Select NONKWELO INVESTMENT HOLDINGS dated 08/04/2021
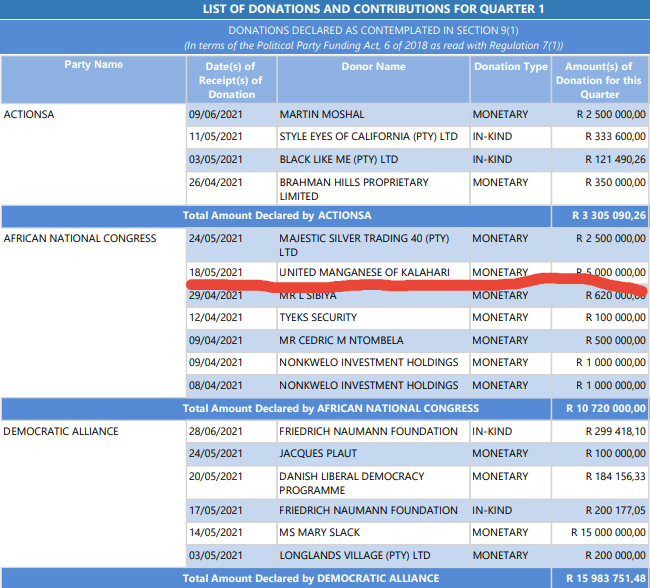 369,385
